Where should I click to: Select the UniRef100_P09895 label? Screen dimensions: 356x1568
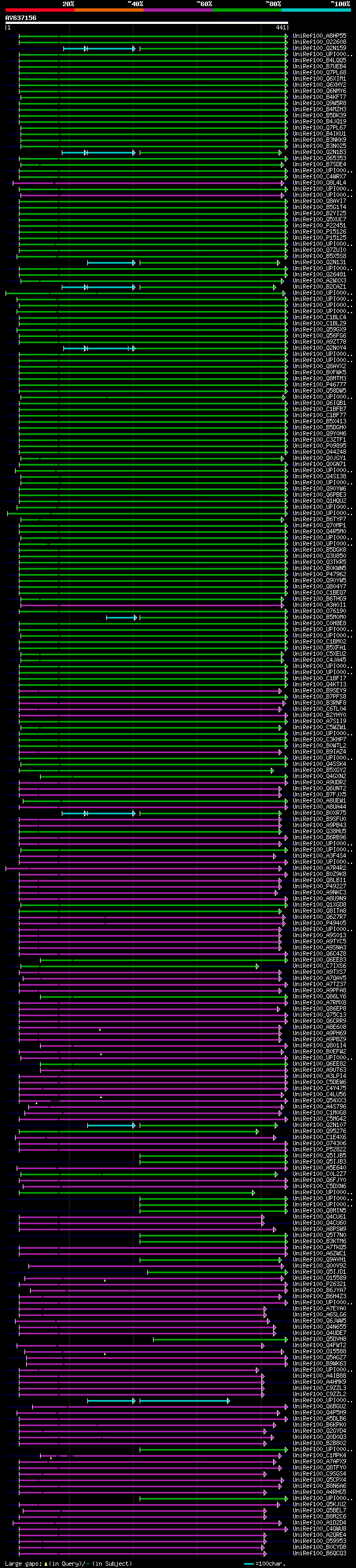tap(319, 446)
